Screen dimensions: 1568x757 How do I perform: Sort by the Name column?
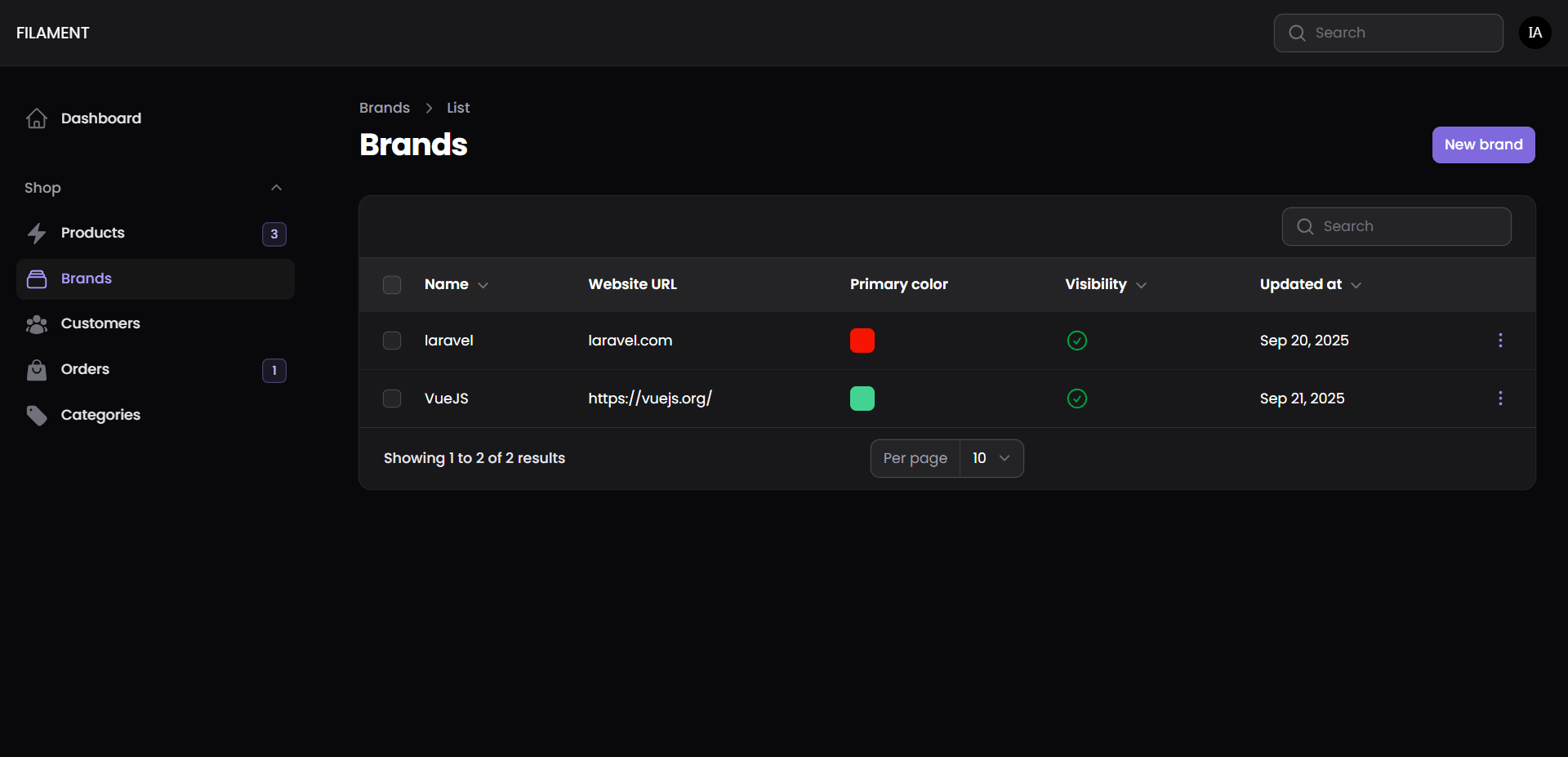pyautogui.click(x=457, y=284)
